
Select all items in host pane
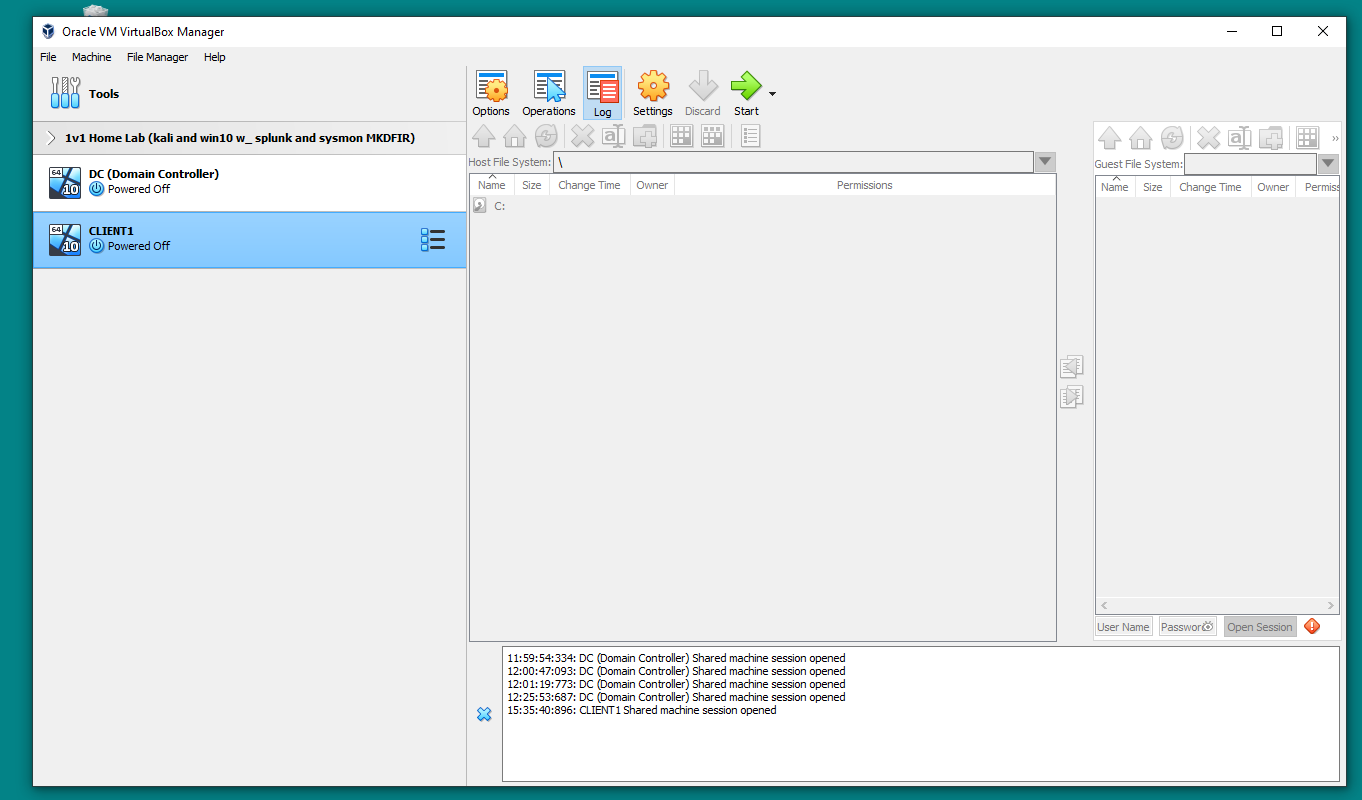(681, 136)
